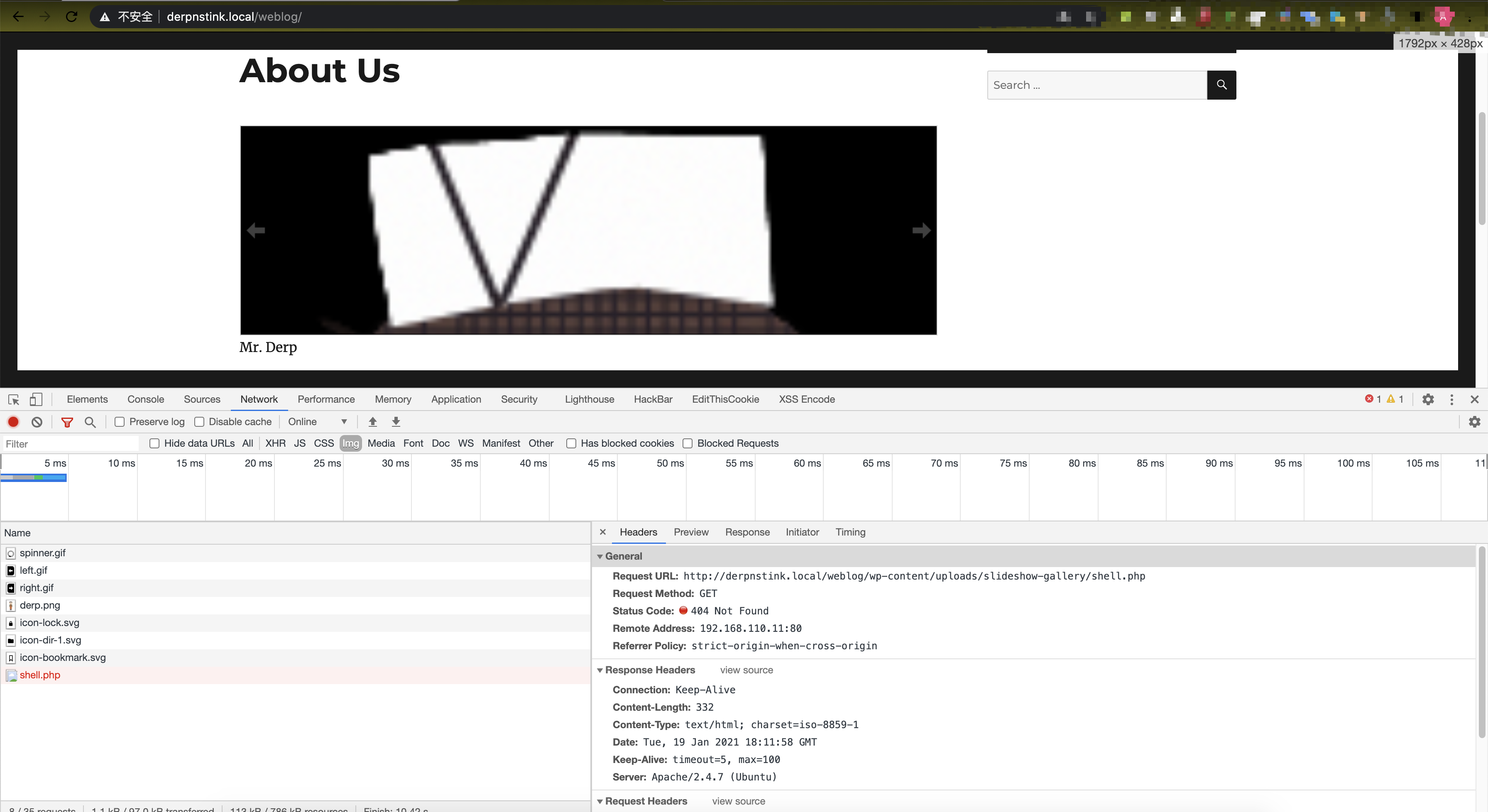Import HAR file with upload arrow
This screenshot has height=812, width=1488.
coord(372,422)
